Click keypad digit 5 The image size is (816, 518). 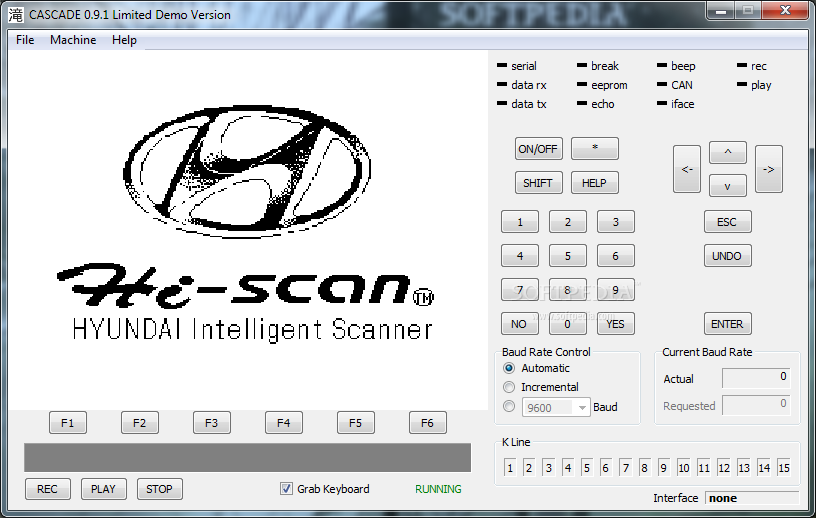[568, 256]
